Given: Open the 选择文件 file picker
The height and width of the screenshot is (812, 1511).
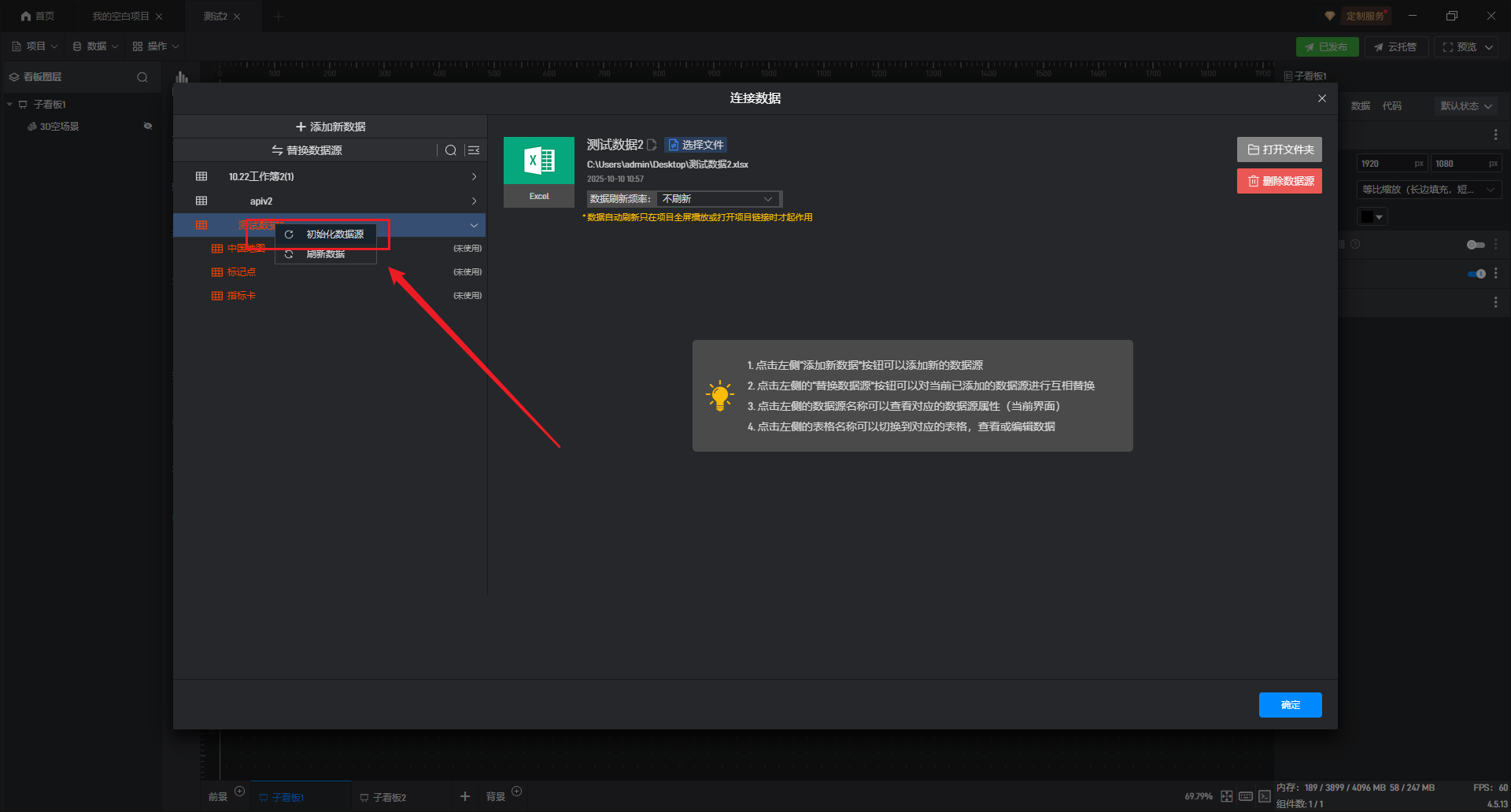Looking at the screenshot, I should (696, 145).
